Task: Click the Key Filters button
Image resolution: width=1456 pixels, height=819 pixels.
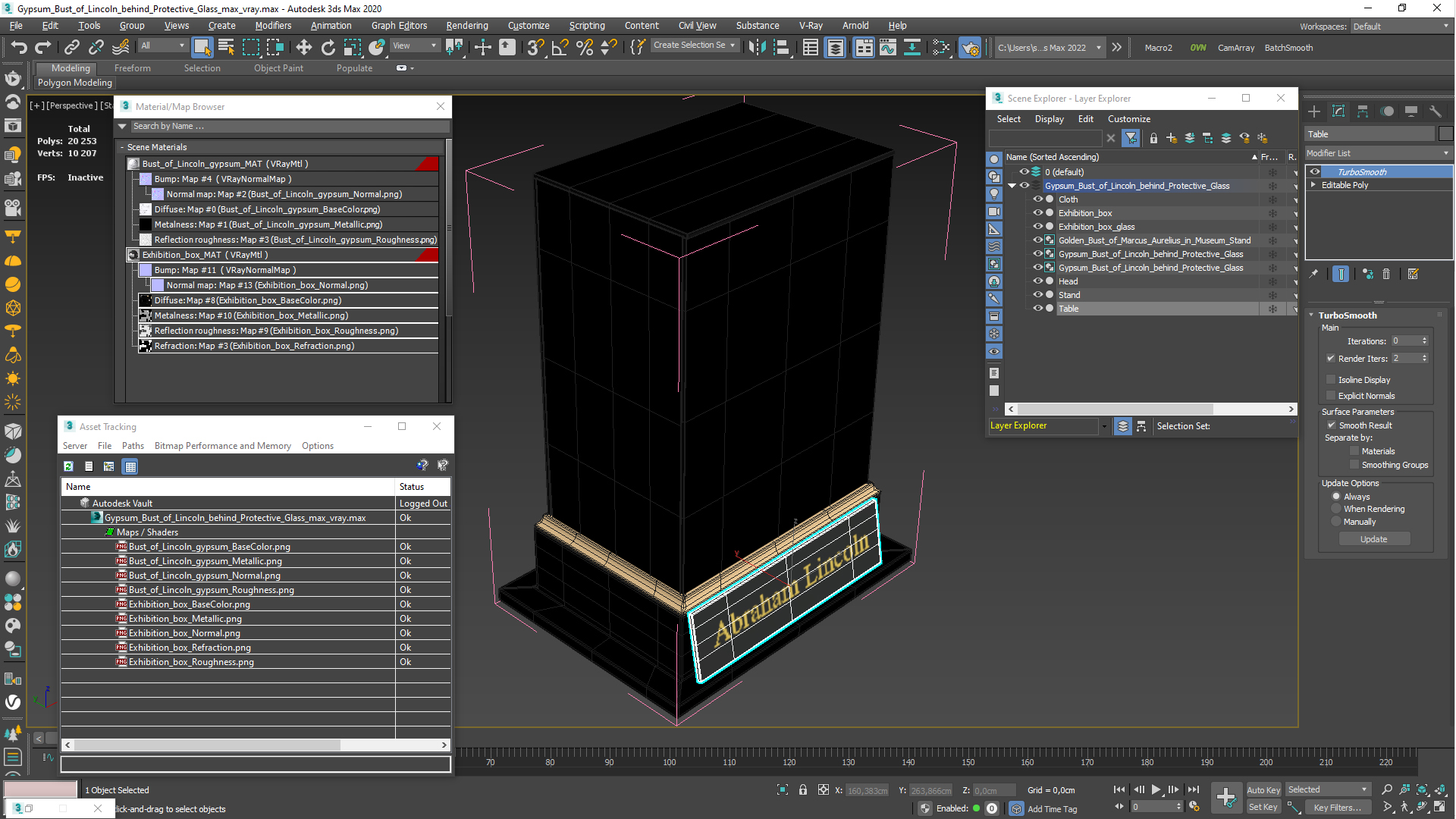Action: click(1336, 807)
